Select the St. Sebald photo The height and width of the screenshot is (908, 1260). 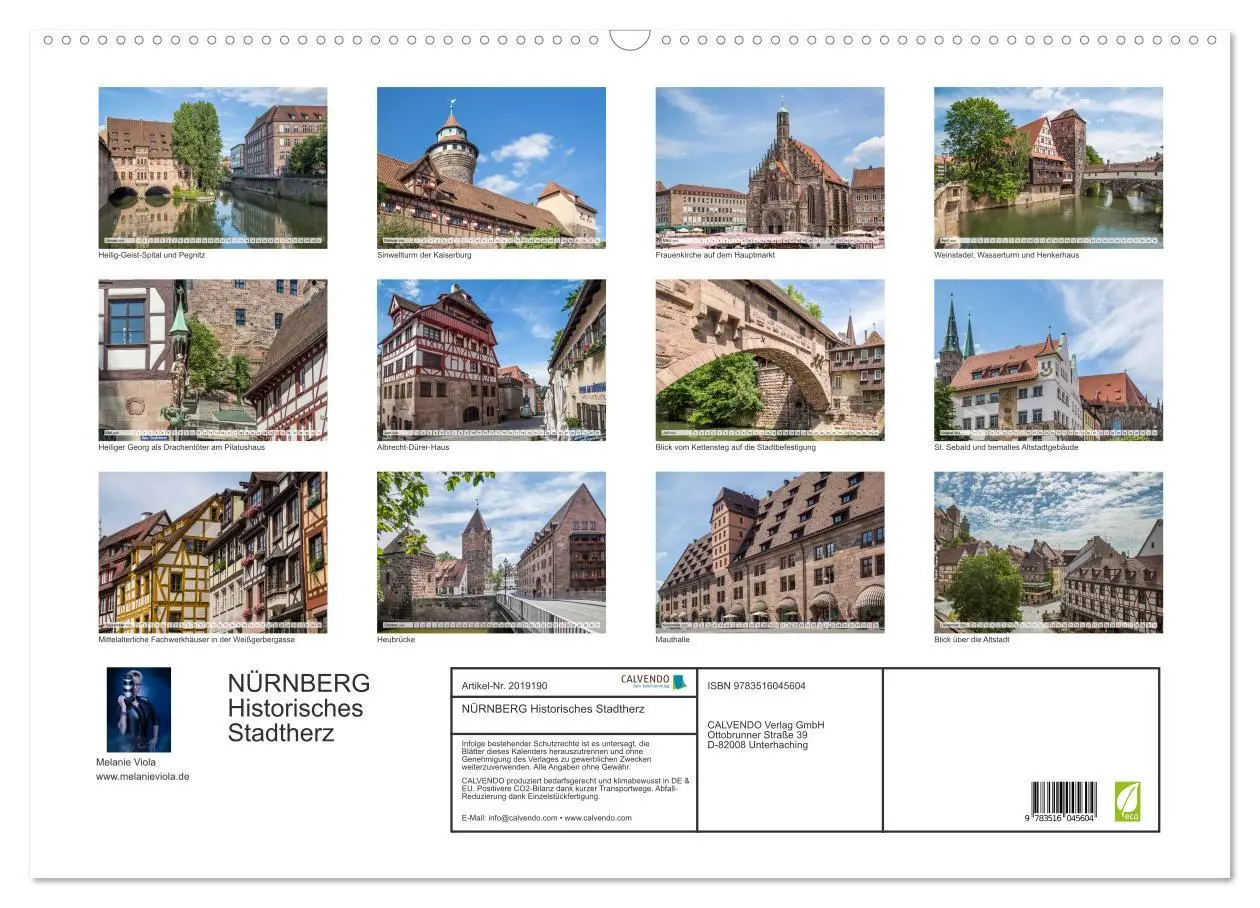pyautogui.click(x=1048, y=360)
